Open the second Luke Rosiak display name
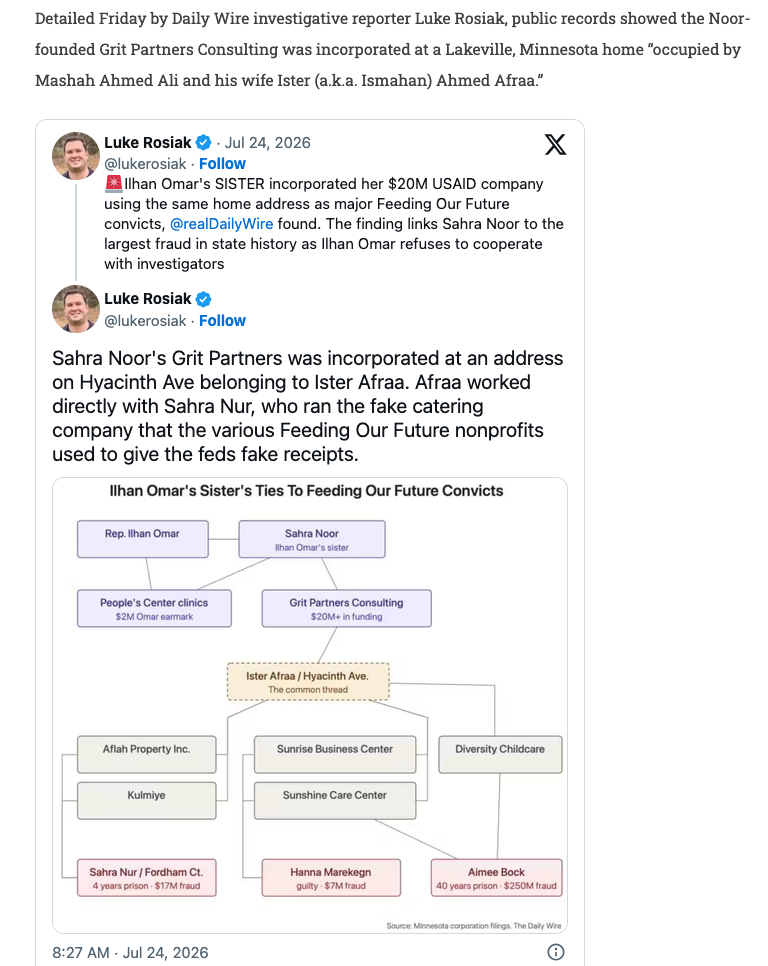 (148, 299)
